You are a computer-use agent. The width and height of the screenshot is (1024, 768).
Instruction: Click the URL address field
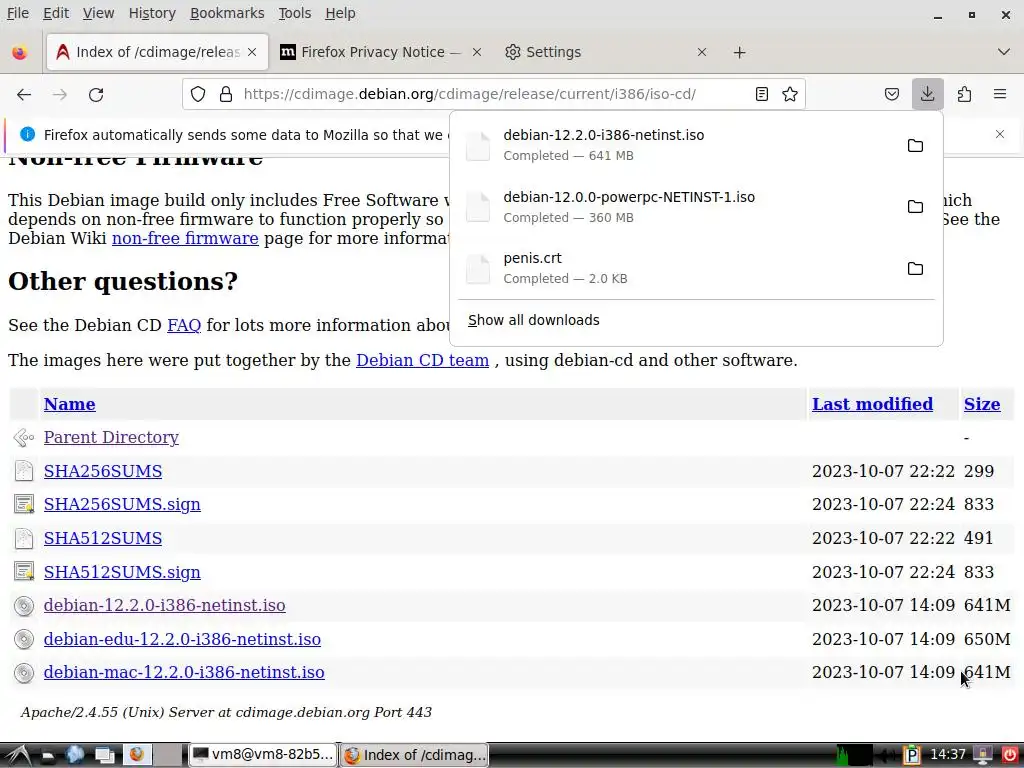click(493, 94)
